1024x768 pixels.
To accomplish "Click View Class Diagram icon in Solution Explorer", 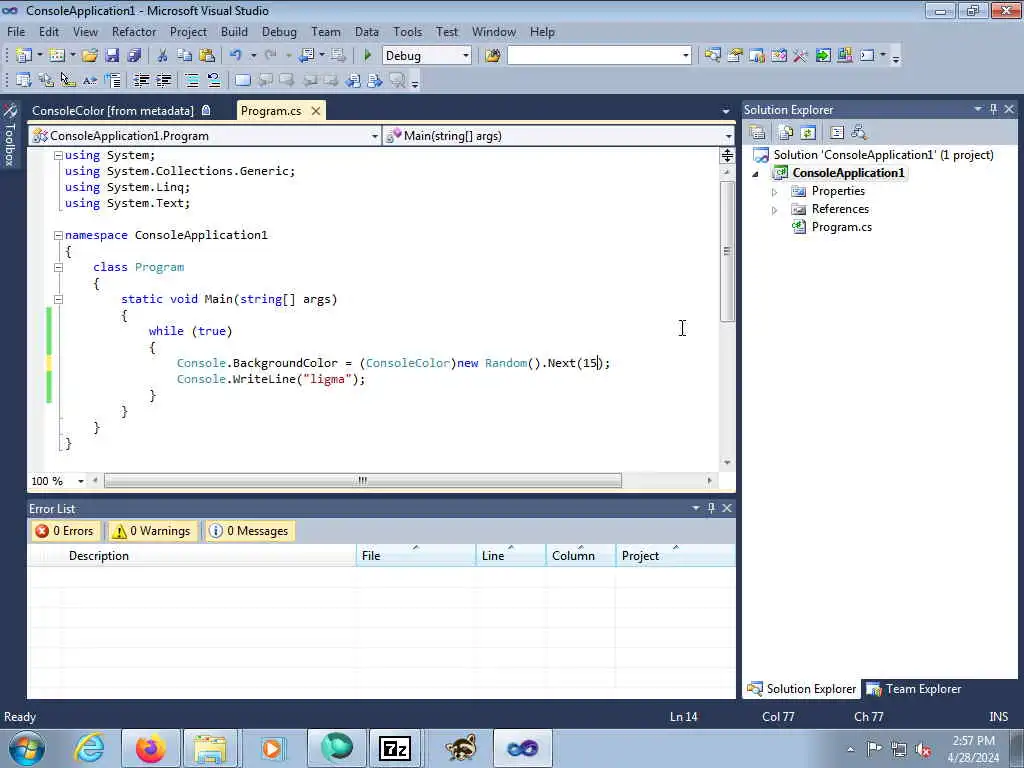I will [859, 133].
